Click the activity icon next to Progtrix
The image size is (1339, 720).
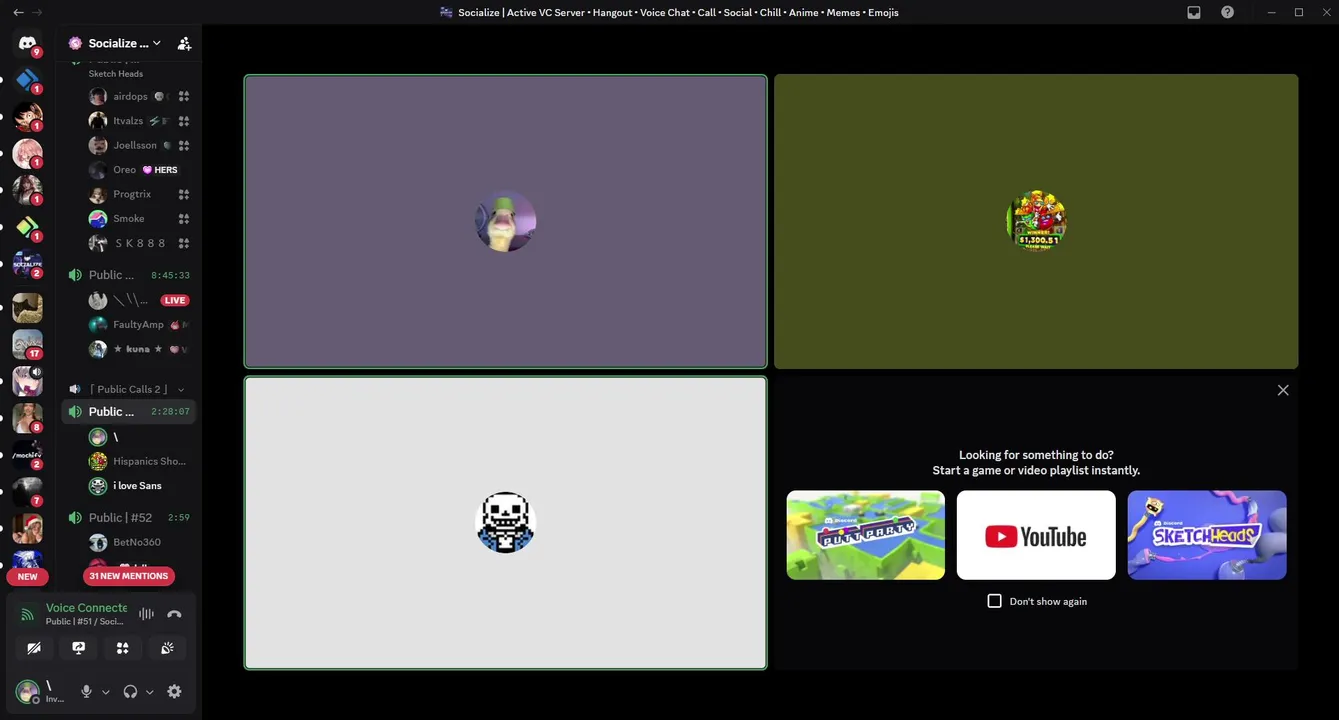[184, 194]
